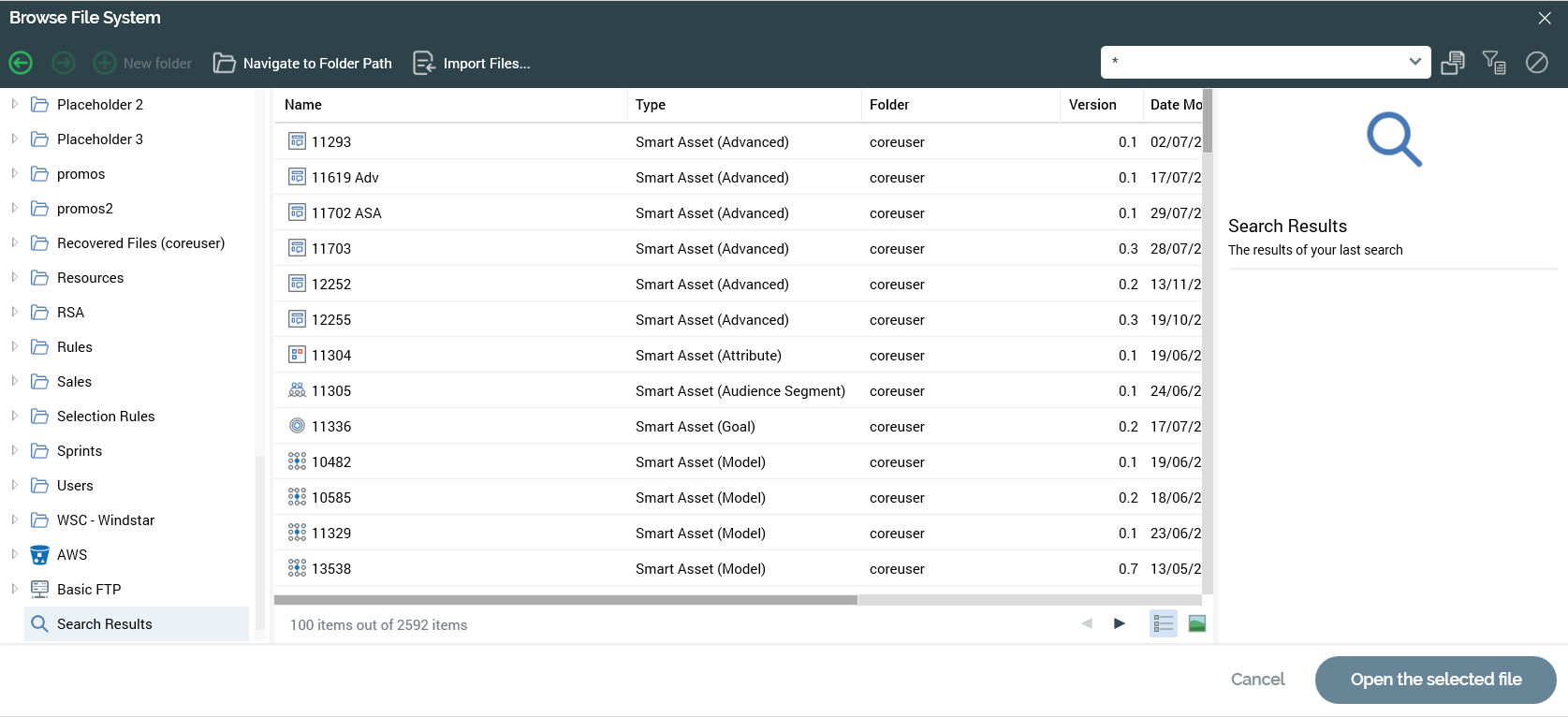1568x717 pixels.
Task: Sort files by Name column header
Action: (303, 105)
